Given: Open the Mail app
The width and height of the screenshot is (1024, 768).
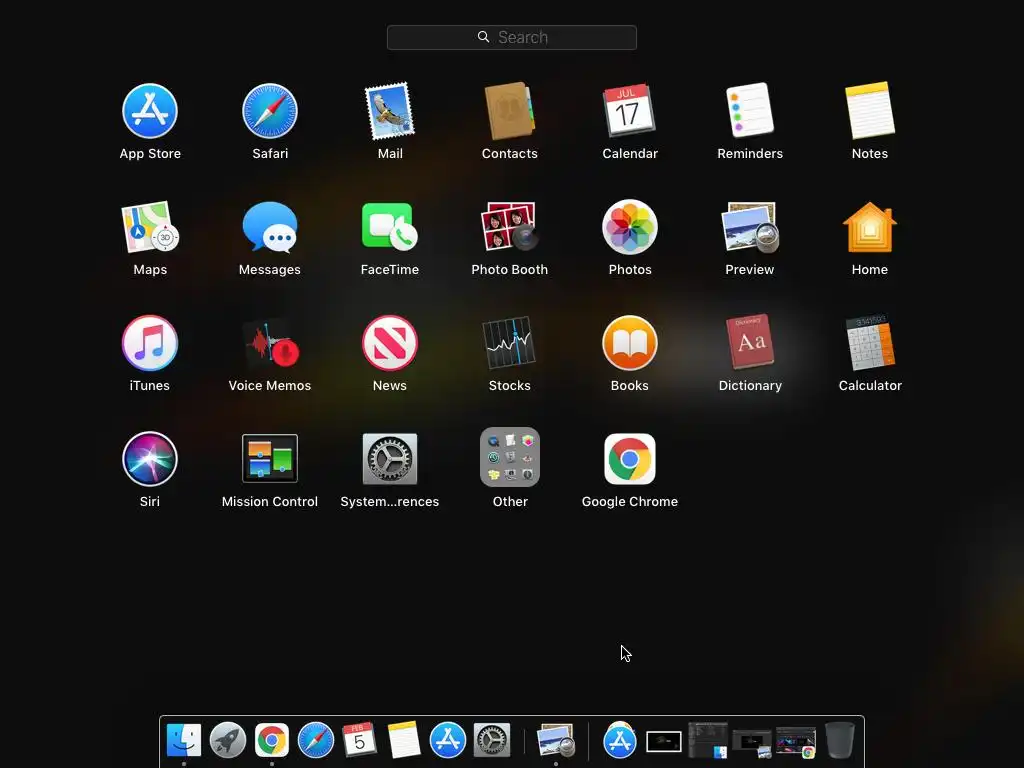Looking at the screenshot, I should click(390, 111).
